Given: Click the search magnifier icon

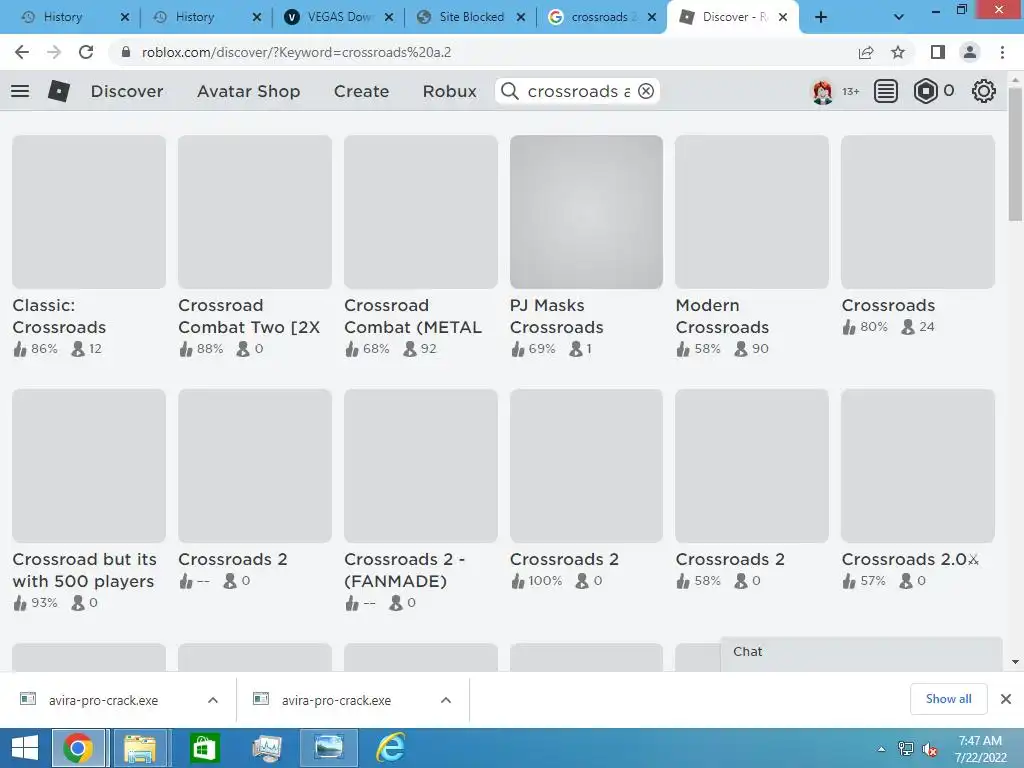Looking at the screenshot, I should click(510, 91).
